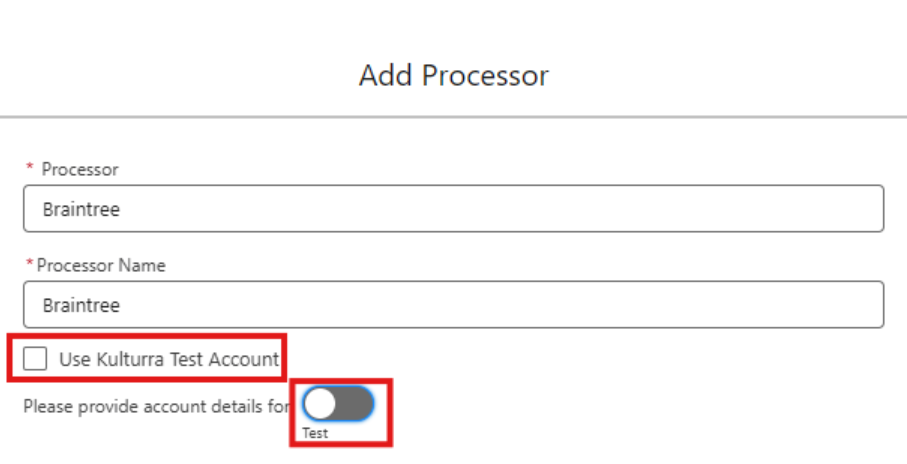Tick the Kulturra test account box
The width and height of the screenshot is (907, 464).
point(35,359)
